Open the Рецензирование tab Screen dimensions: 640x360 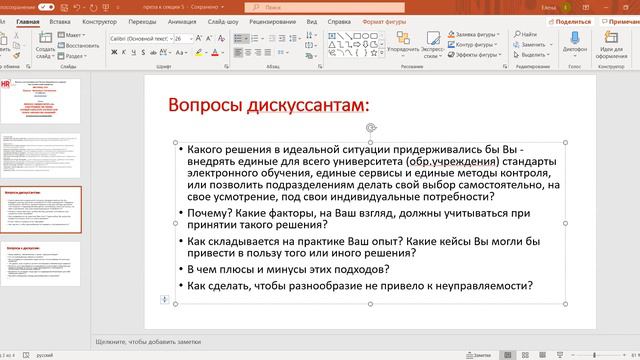point(272,22)
